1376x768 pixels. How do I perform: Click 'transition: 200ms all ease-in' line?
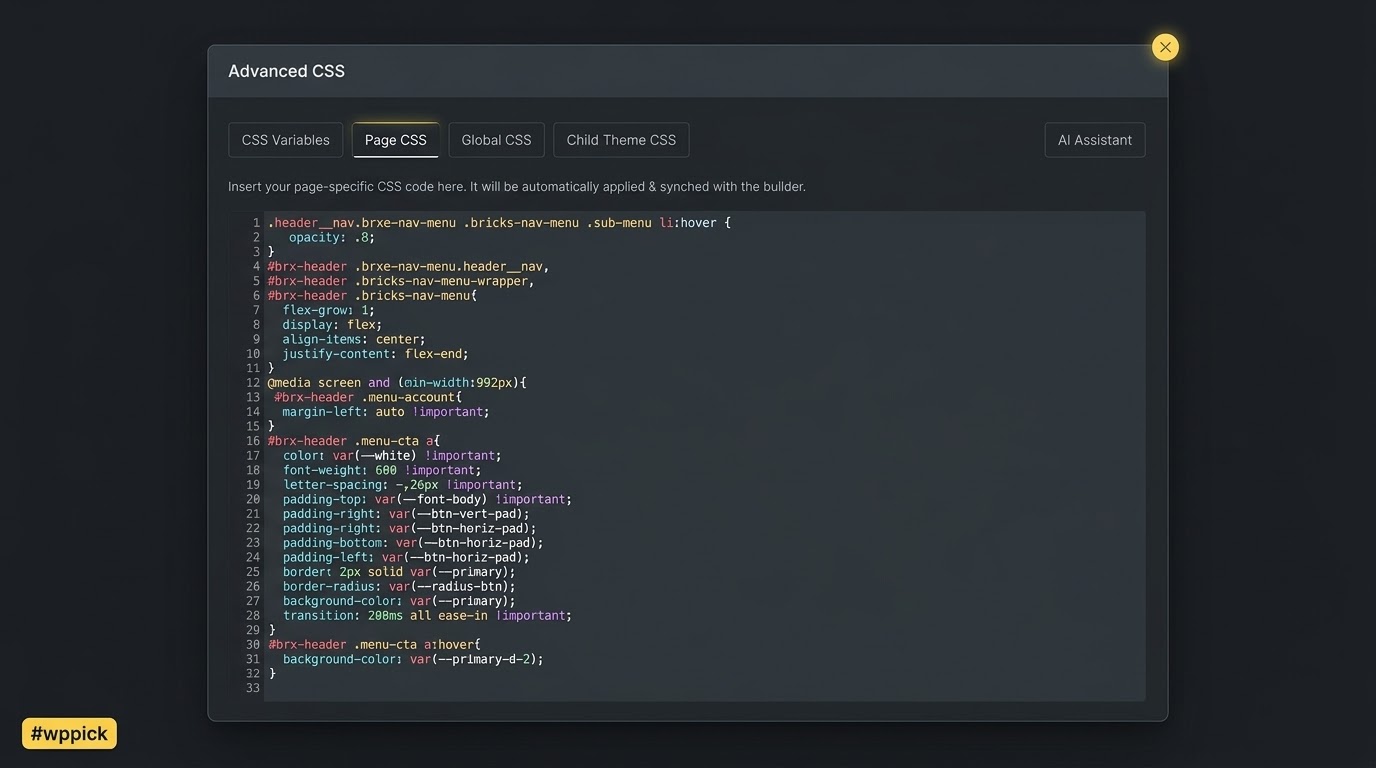point(427,615)
